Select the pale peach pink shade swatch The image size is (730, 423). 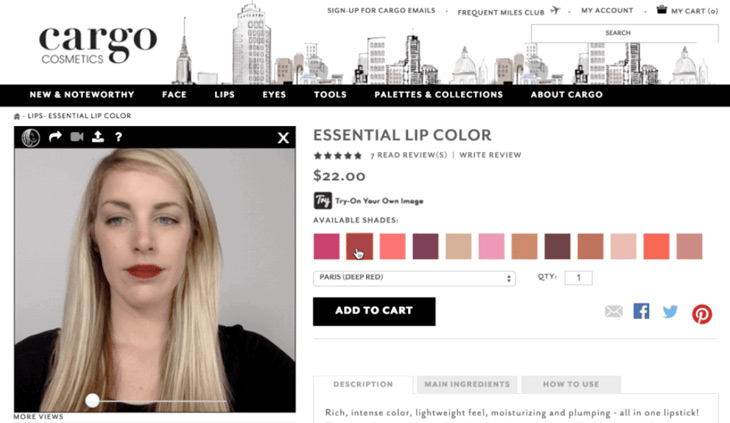click(623, 246)
